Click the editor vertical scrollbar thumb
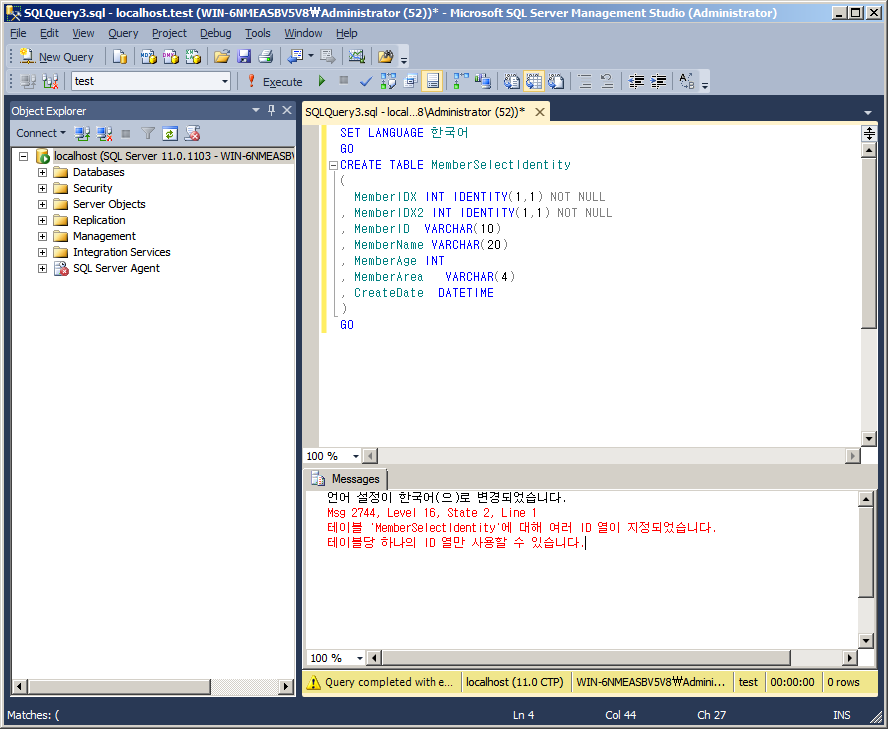 click(868, 244)
